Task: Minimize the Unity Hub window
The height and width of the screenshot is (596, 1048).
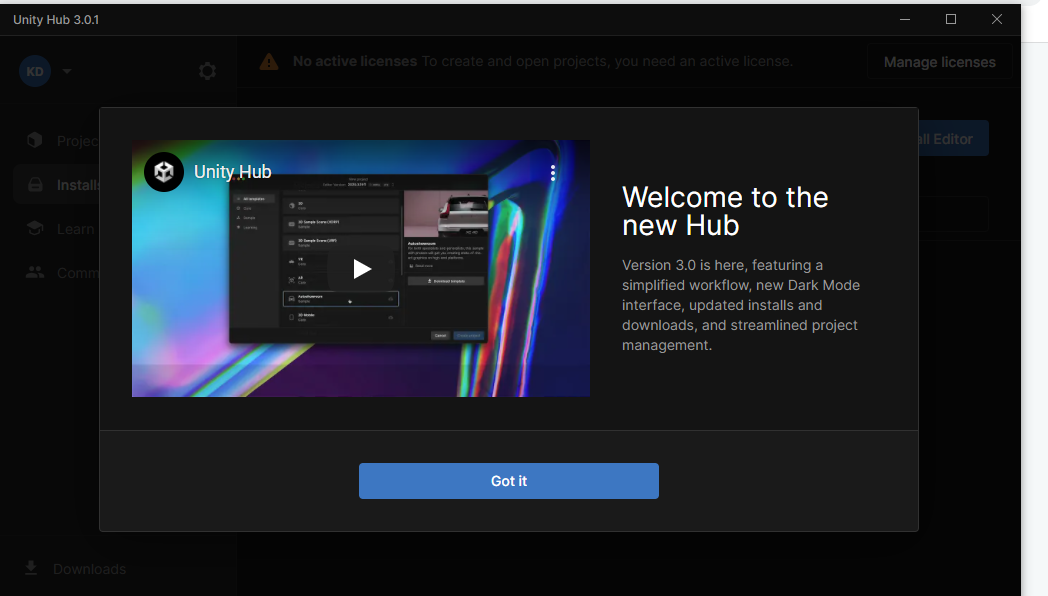Action: [905, 19]
